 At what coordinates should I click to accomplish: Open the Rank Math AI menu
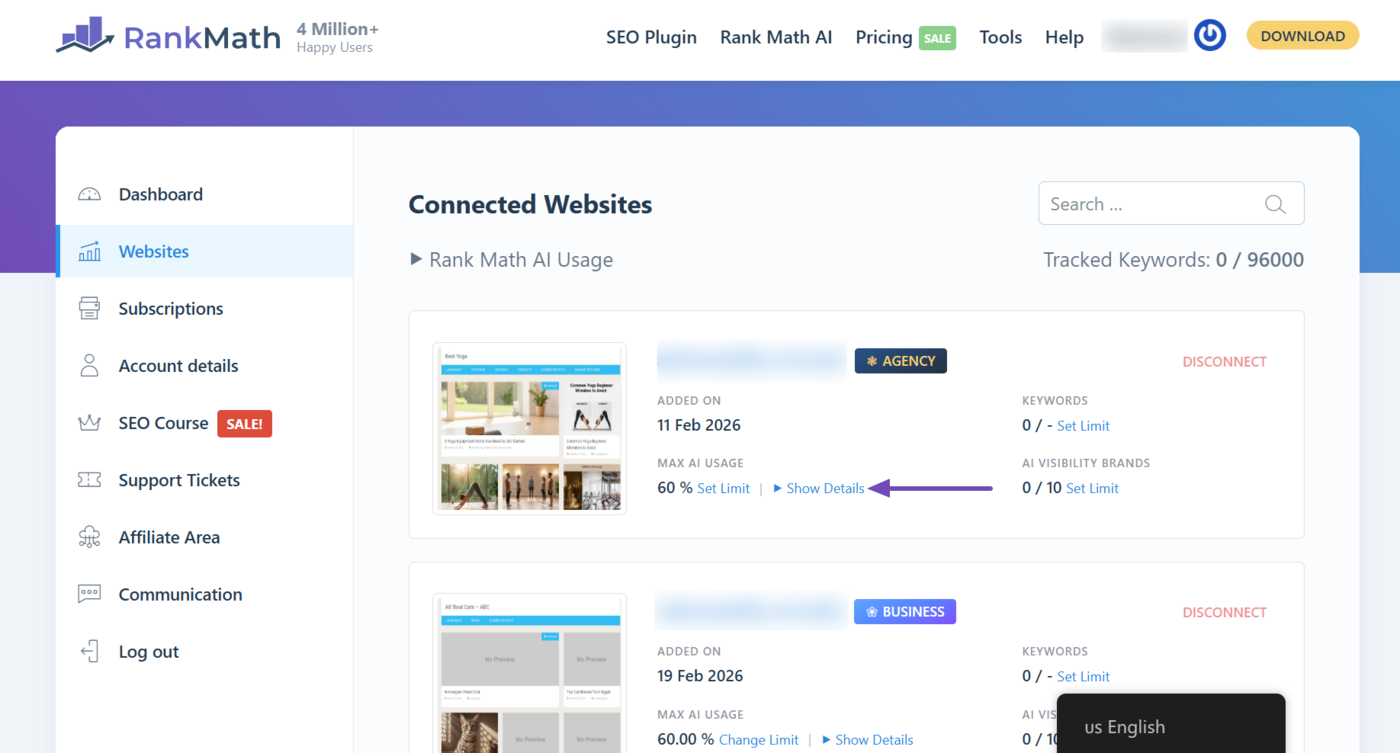(x=776, y=37)
